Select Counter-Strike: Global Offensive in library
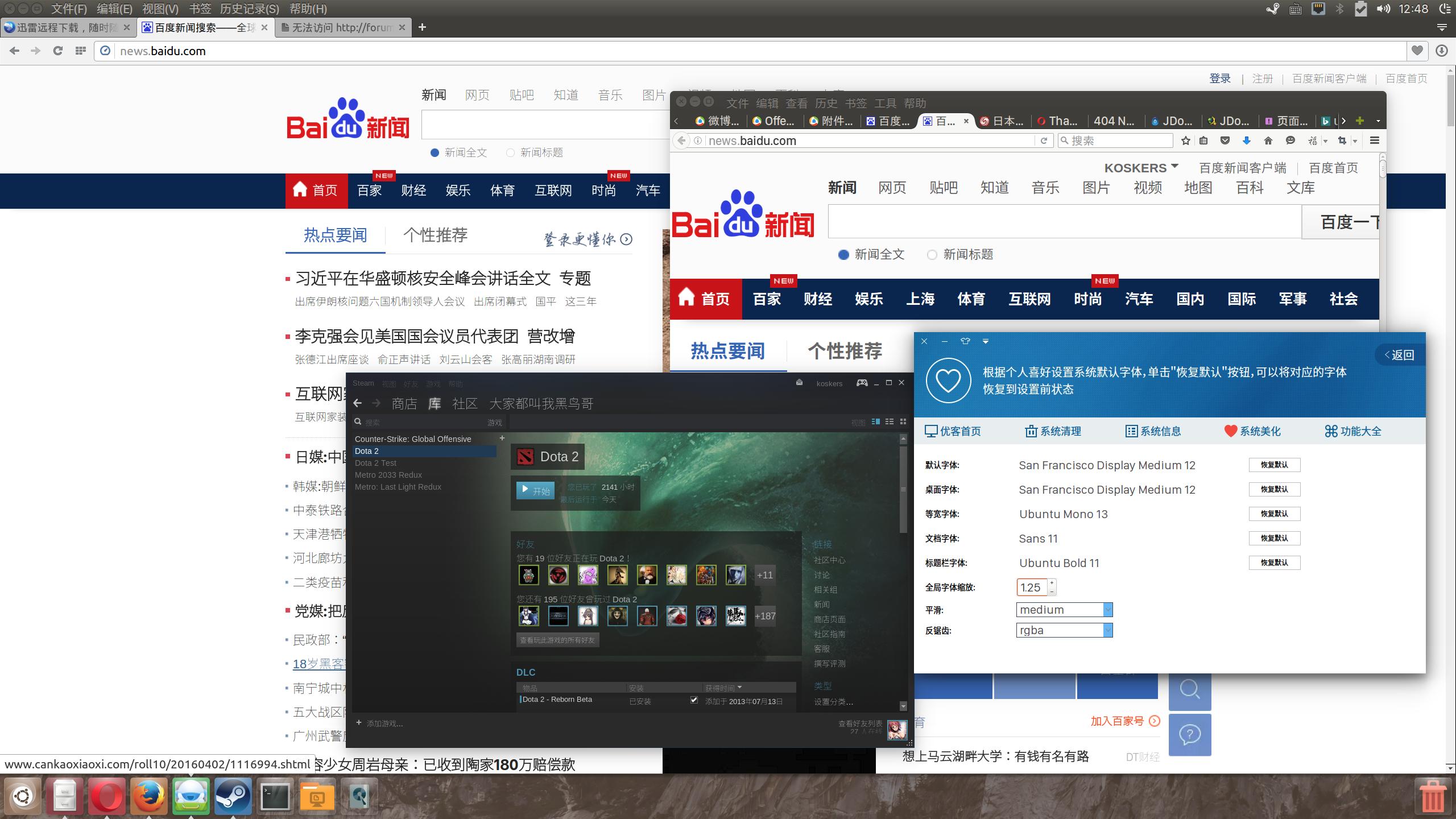The height and width of the screenshot is (819, 1456). (413, 439)
